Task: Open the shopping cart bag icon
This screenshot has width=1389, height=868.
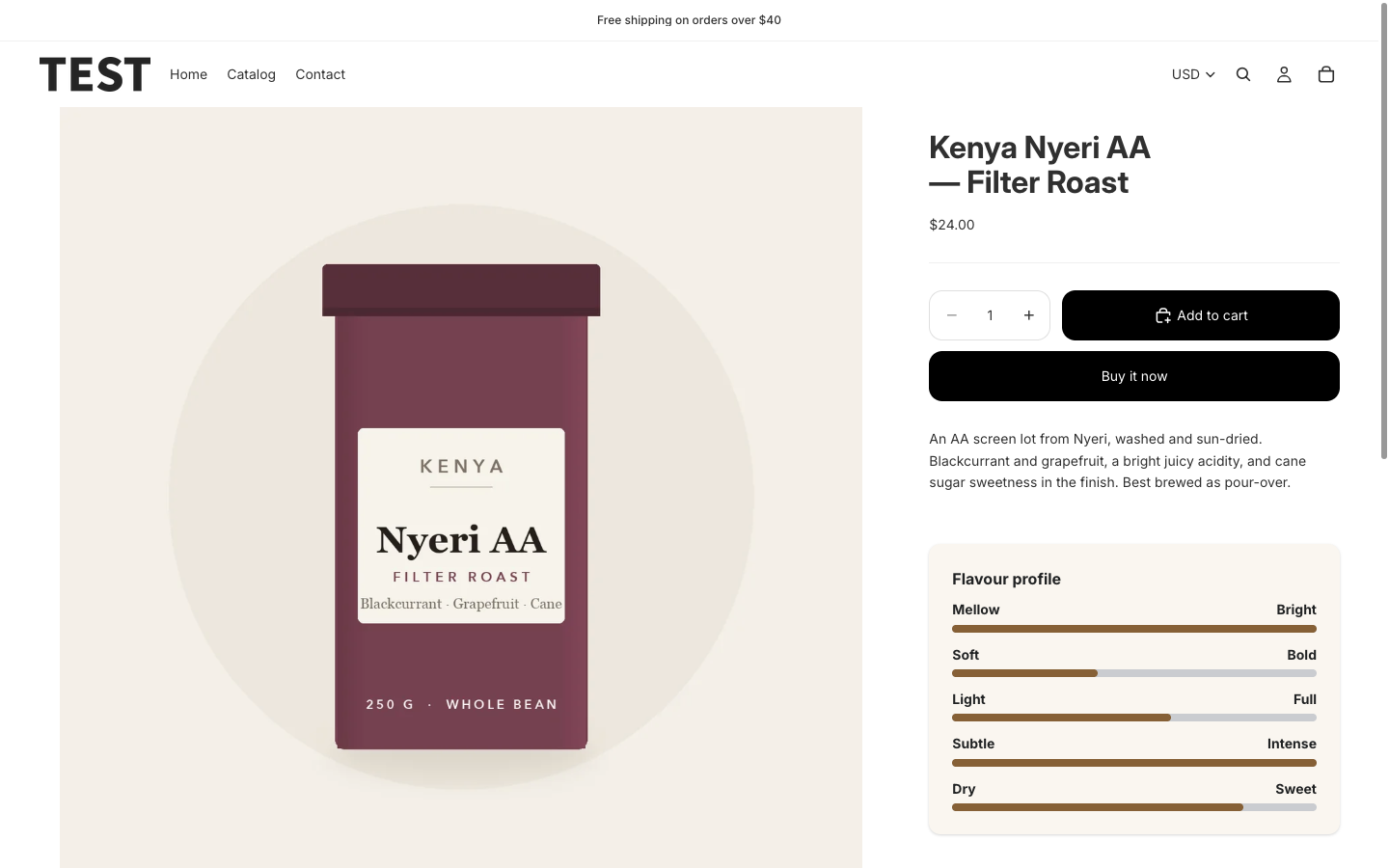Action: click(x=1326, y=74)
